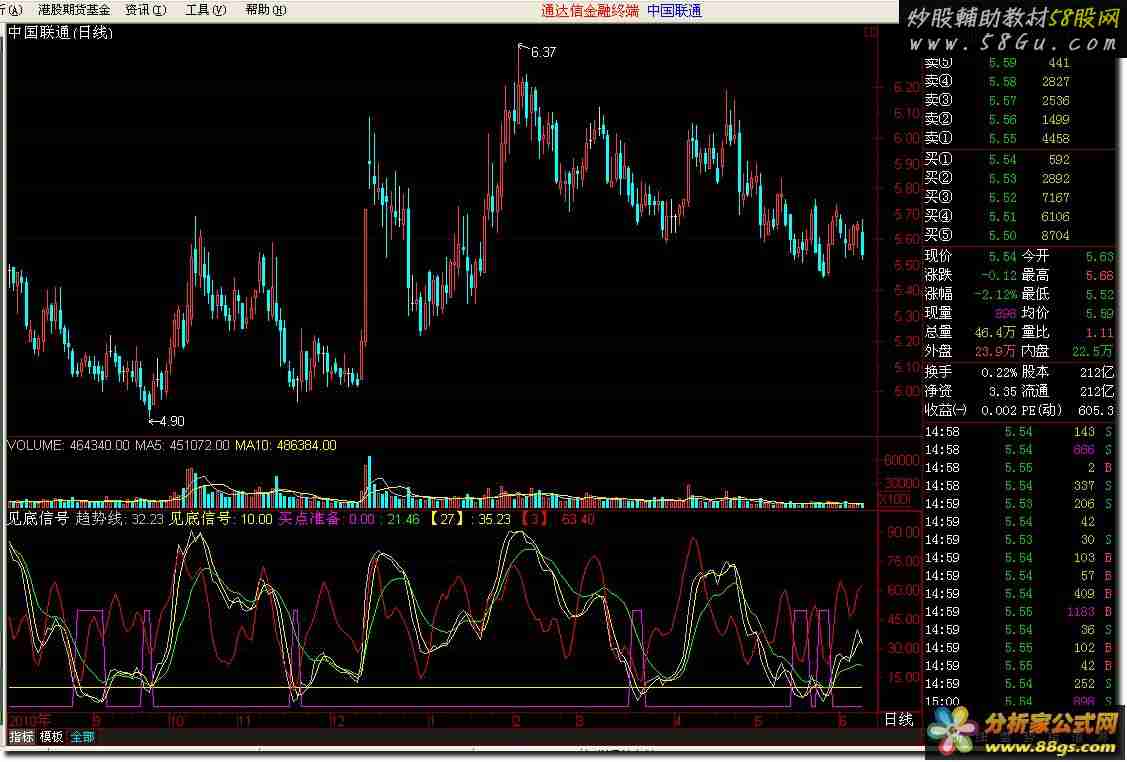Click the 现量 value 898
Screen dimensions: 1127x762
point(1006,313)
